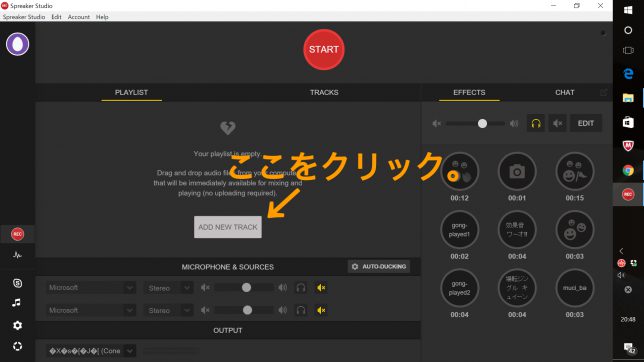Toggle headphones on first microphone row
The image size is (644, 362).
[x=301, y=288]
